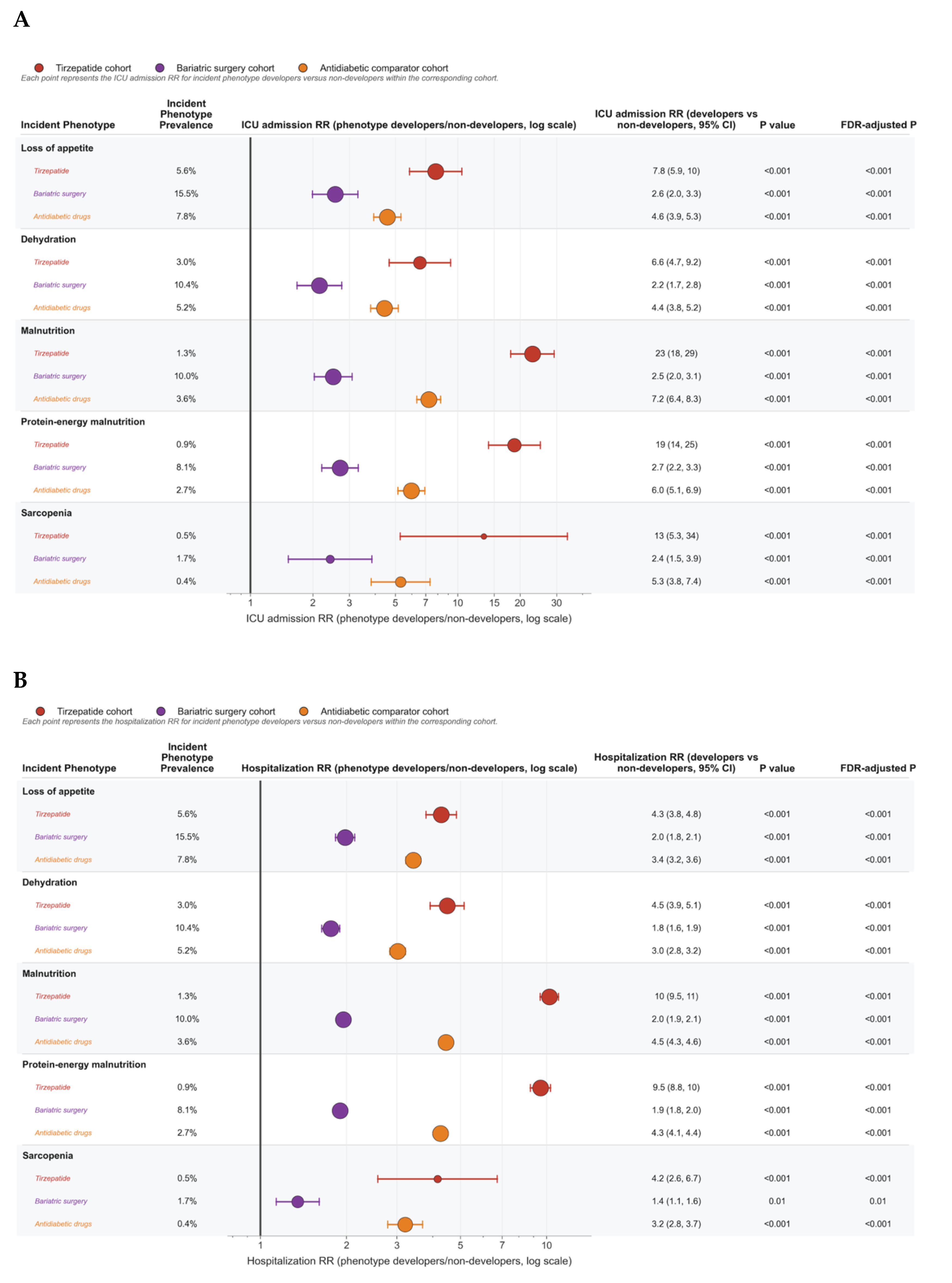Click the orange Malnutrition Antidiabetic point in the ICU plot
Viewport: 952px width, 1283px height.
(x=429, y=400)
